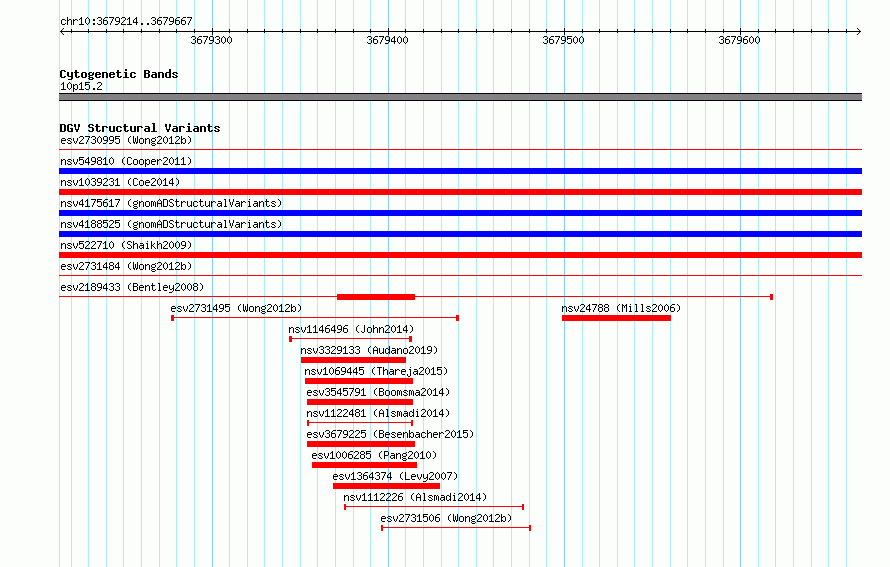Screen dimensions: 890x567
Task: Click the DGV Structural Variants track heading
Action: (140, 128)
